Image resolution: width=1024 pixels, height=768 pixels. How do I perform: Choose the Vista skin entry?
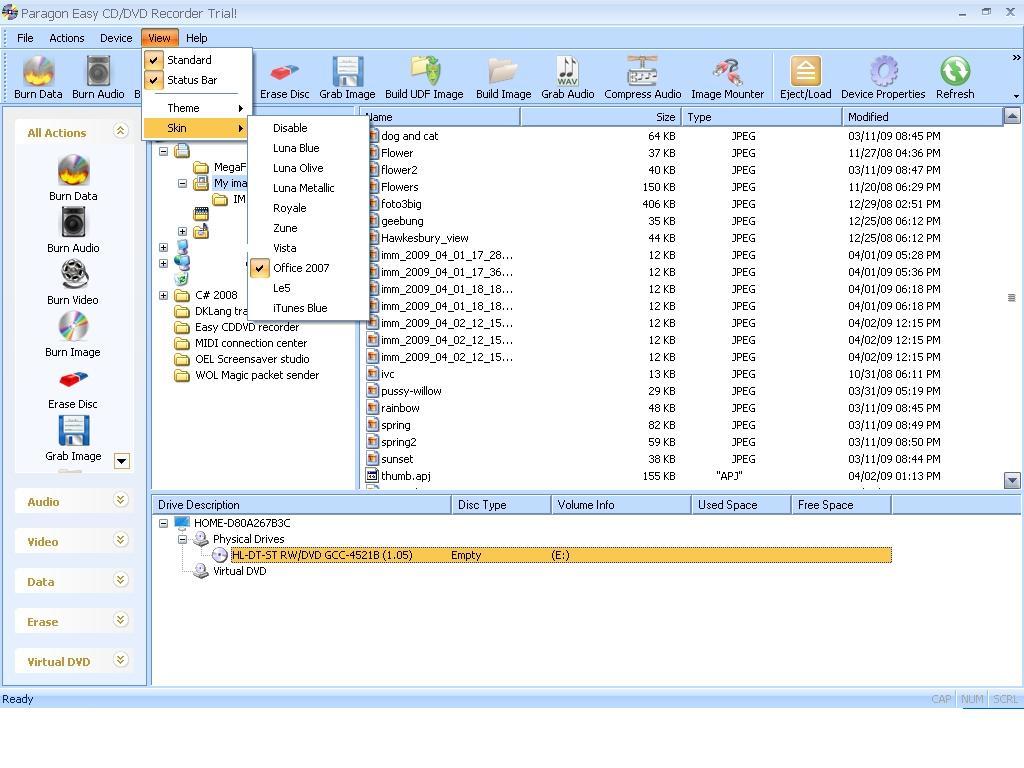tap(285, 248)
